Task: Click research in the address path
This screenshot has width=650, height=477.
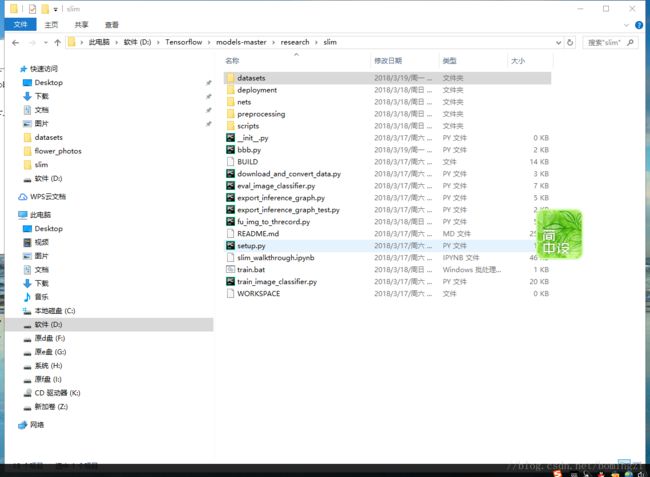Action: pos(295,42)
